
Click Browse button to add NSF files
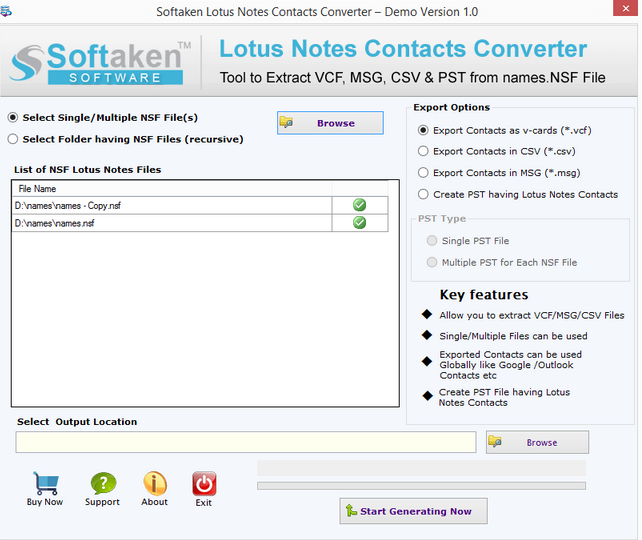click(330, 123)
